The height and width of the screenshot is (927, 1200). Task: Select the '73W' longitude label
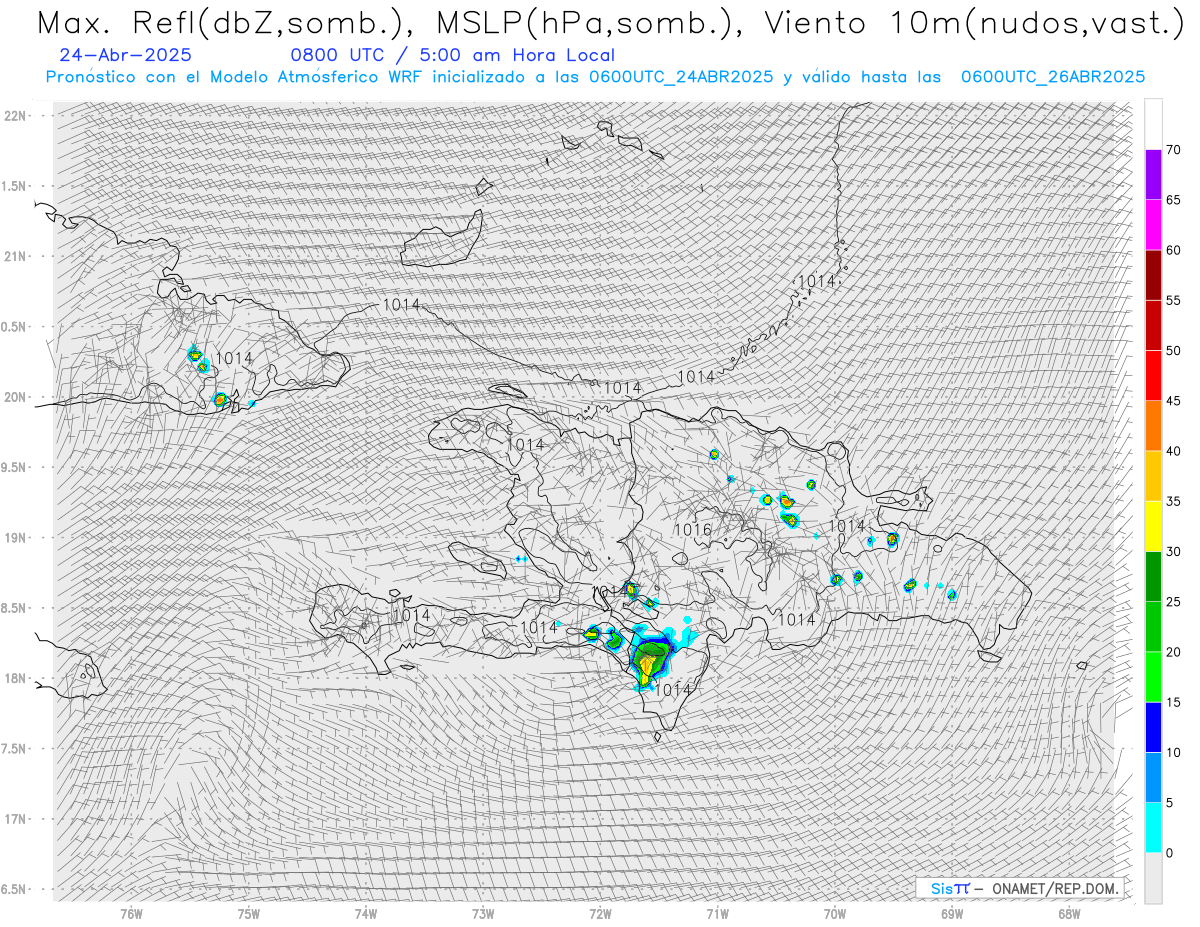tap(483, 912)
